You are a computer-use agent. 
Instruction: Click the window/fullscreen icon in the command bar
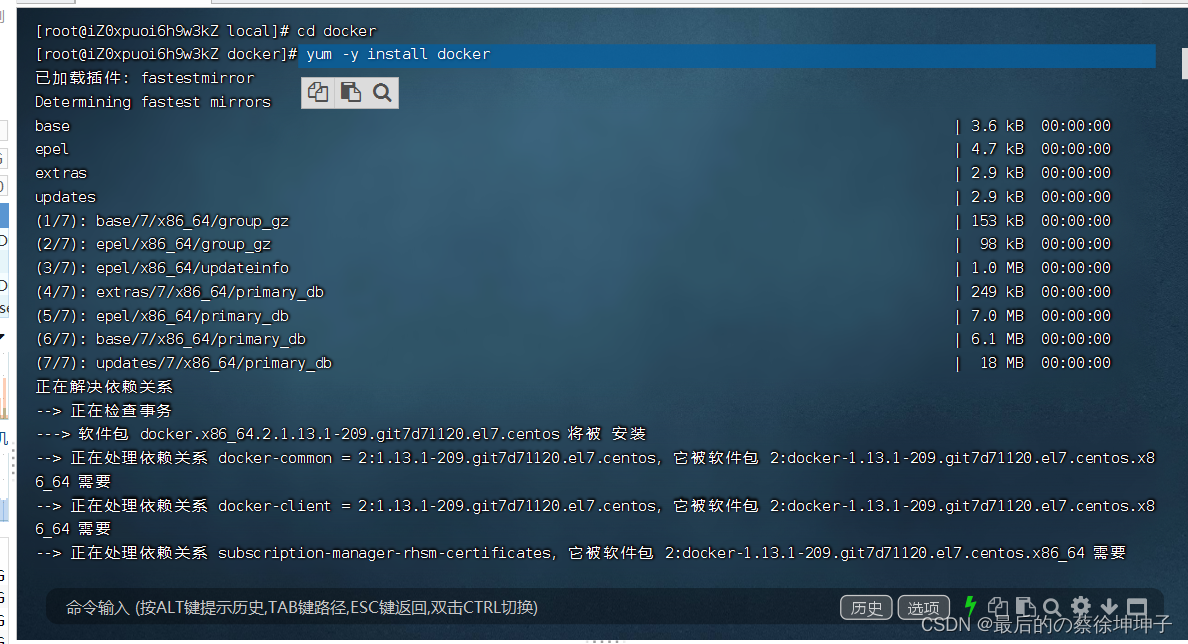(1136, 606)
